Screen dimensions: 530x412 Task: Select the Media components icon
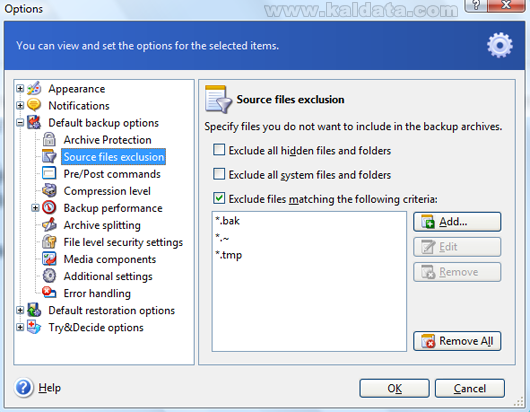[49, 259]
